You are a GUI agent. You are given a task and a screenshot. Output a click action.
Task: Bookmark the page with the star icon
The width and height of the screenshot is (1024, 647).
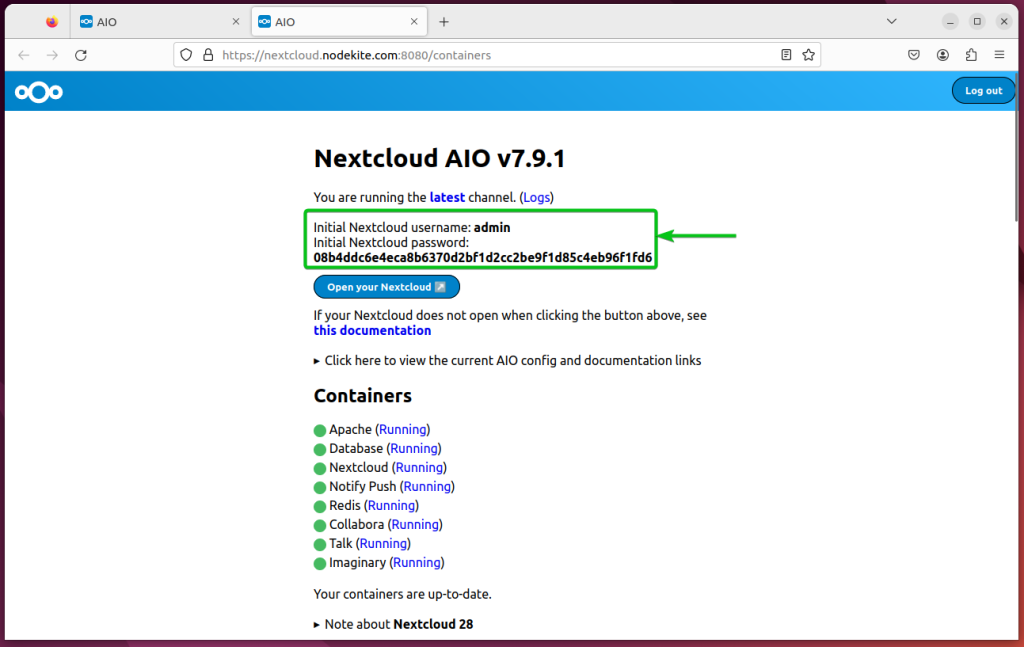(808, 55)
